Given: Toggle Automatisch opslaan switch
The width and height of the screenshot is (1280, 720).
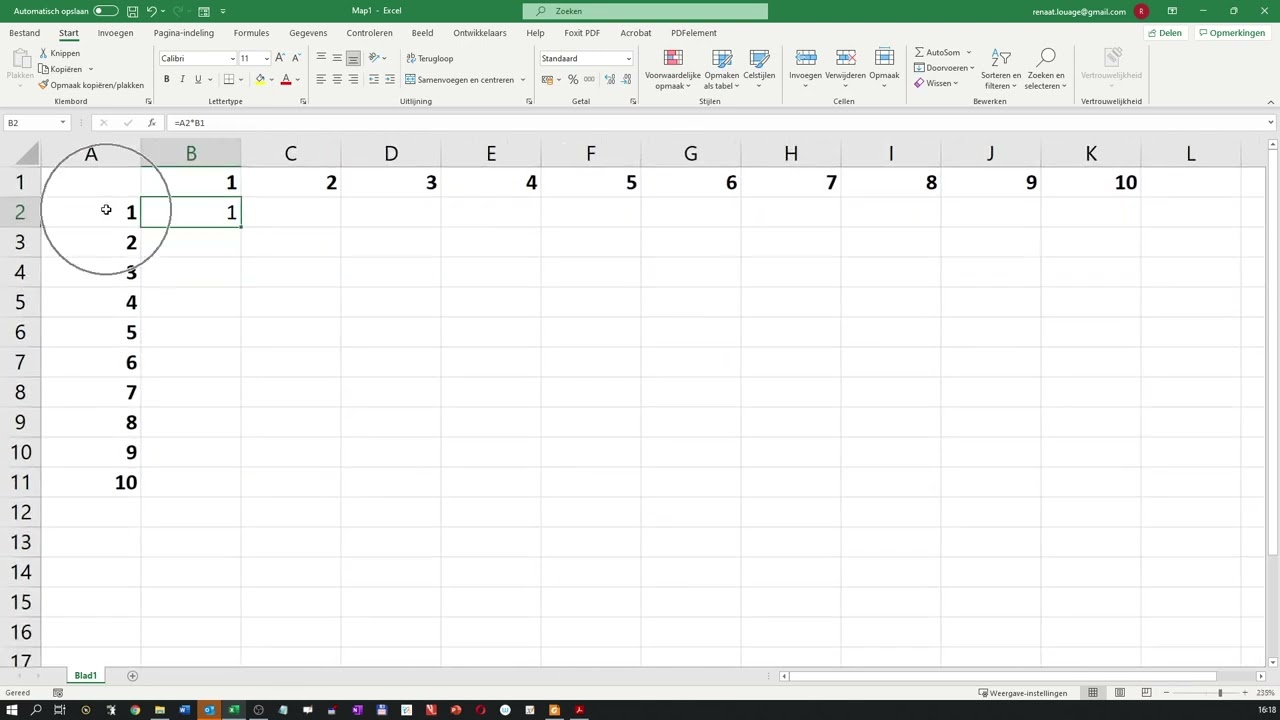Looking at the screenshot, I should click(x=105, y=11).
